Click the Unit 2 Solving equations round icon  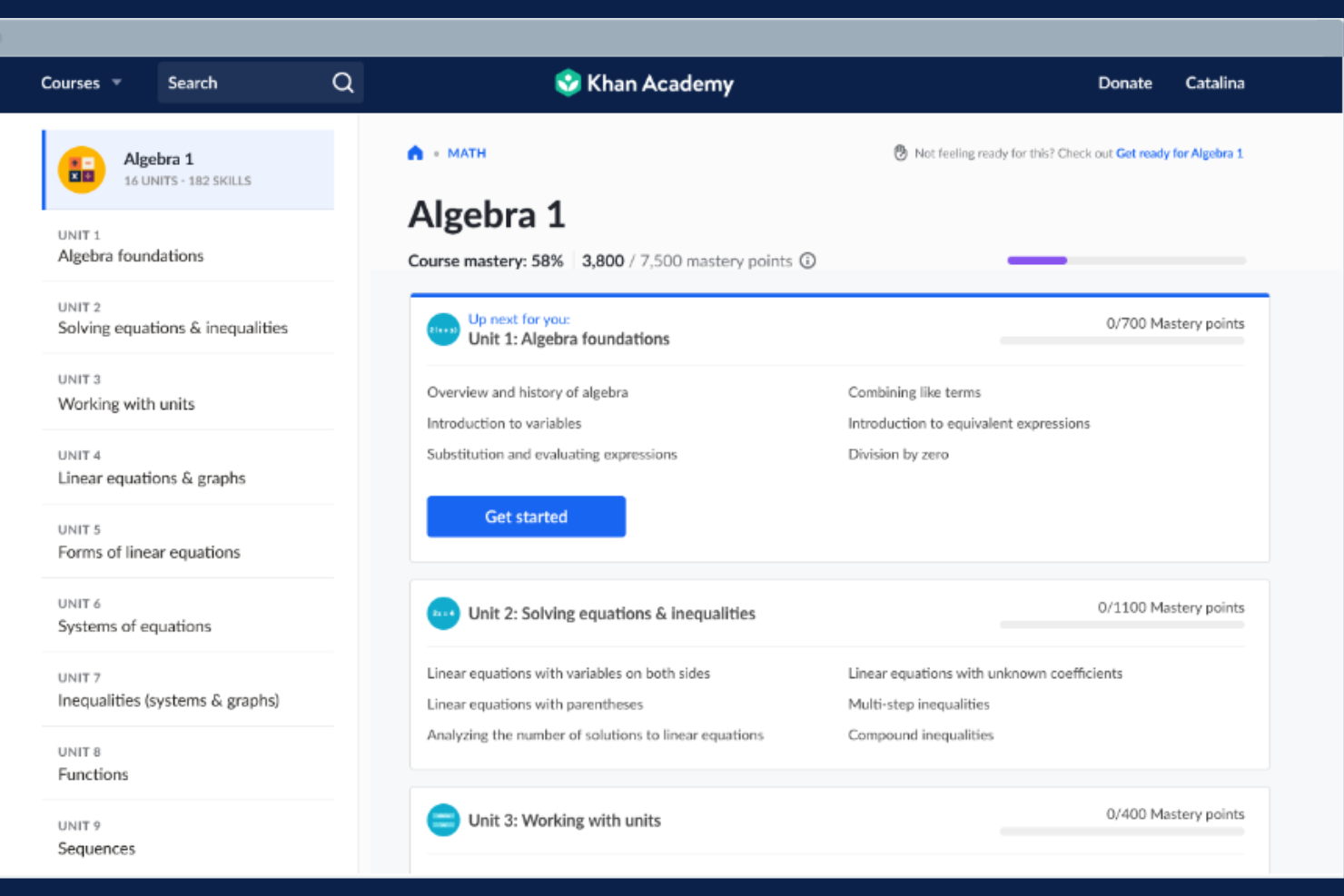pos(443,614)
